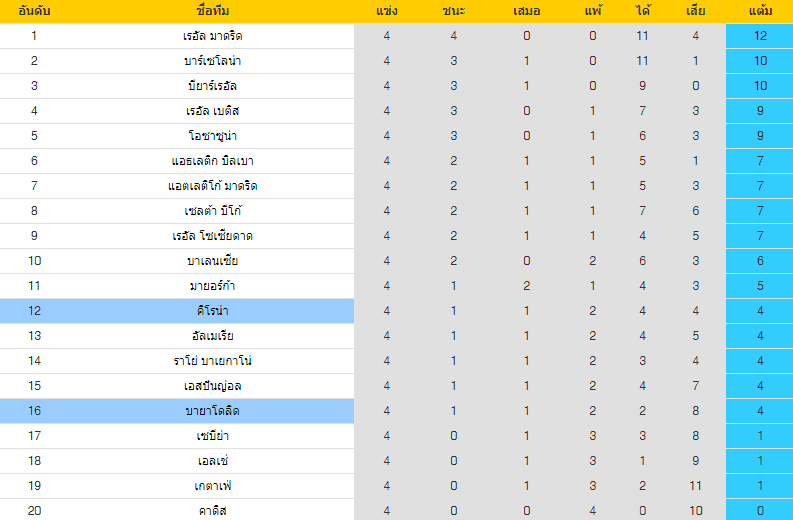
Task: Click goals-for 11 in เรอัล มาดริด row
Action: (x=642, y=36)
